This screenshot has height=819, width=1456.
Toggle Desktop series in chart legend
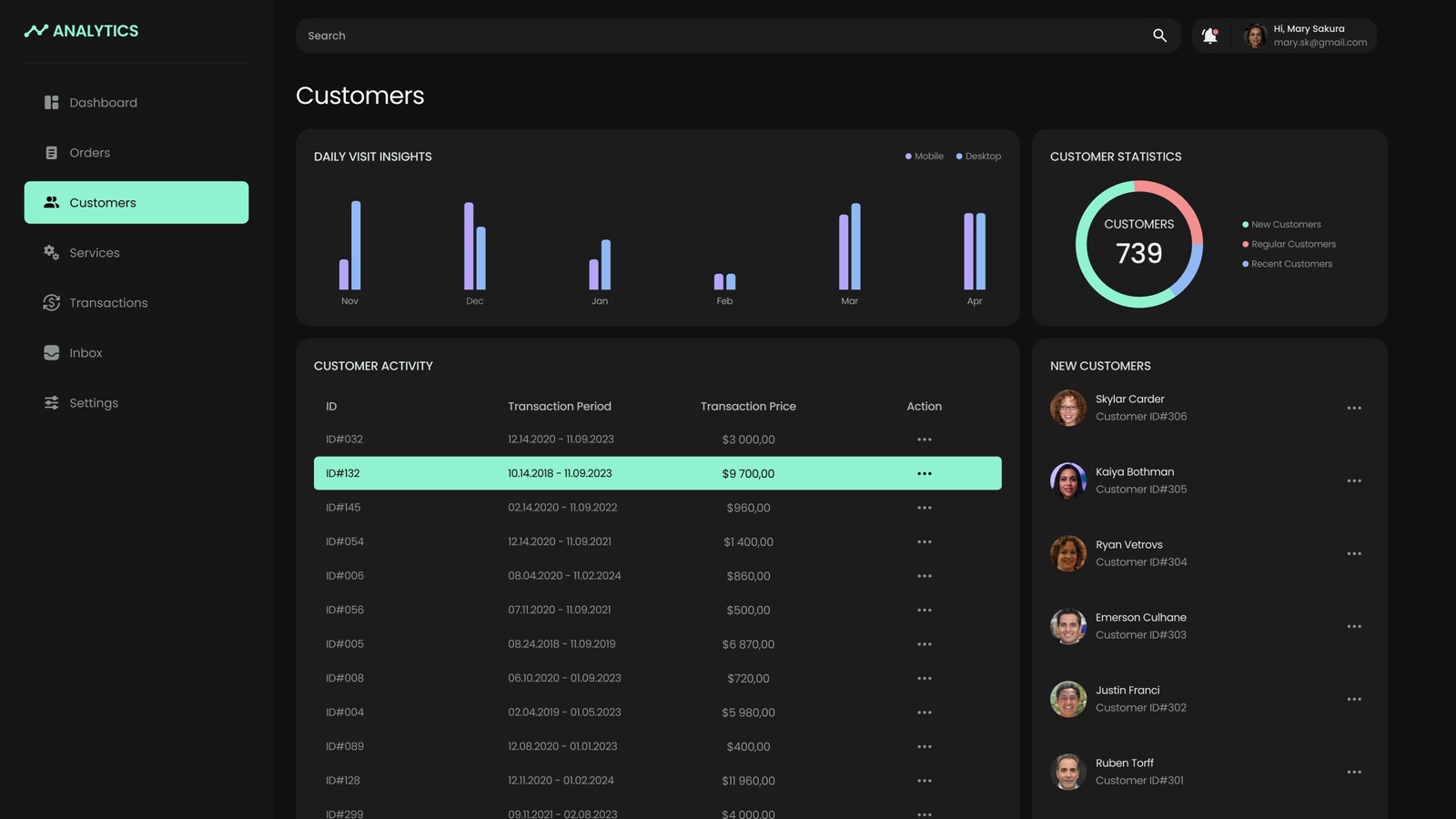click(x=978, y=157)
